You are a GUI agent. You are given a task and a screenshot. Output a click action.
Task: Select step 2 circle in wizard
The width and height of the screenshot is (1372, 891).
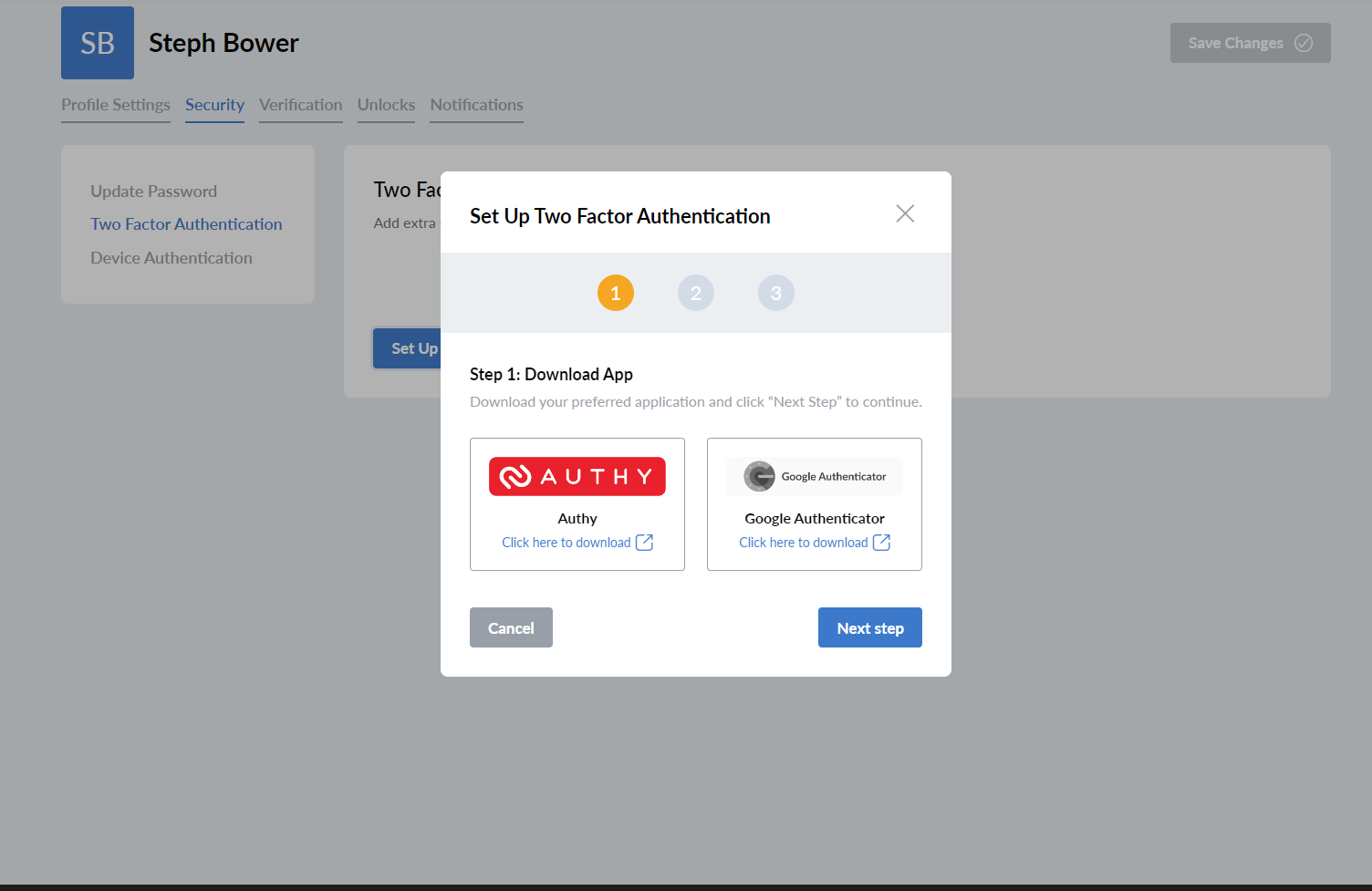tap(696, 293)
